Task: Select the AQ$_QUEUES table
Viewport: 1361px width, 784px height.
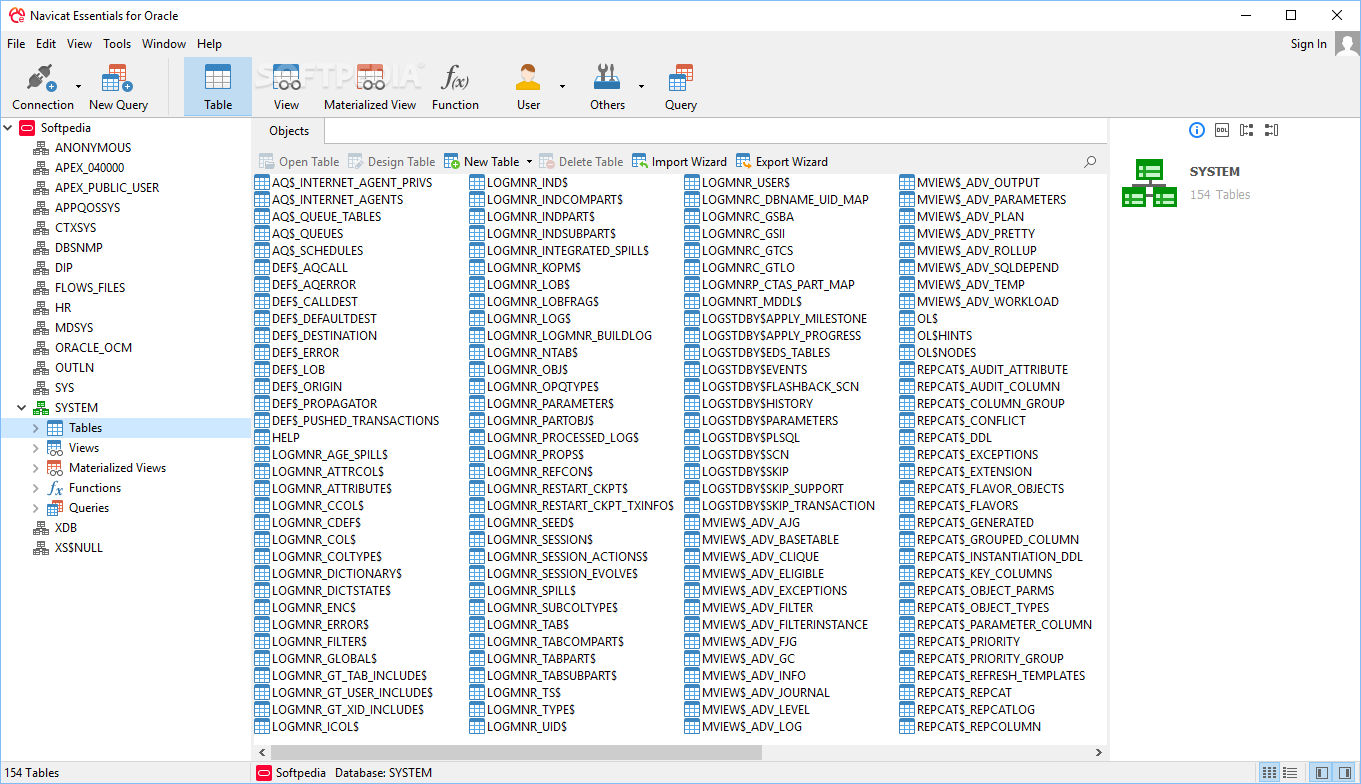Action: tap(299, 234)
